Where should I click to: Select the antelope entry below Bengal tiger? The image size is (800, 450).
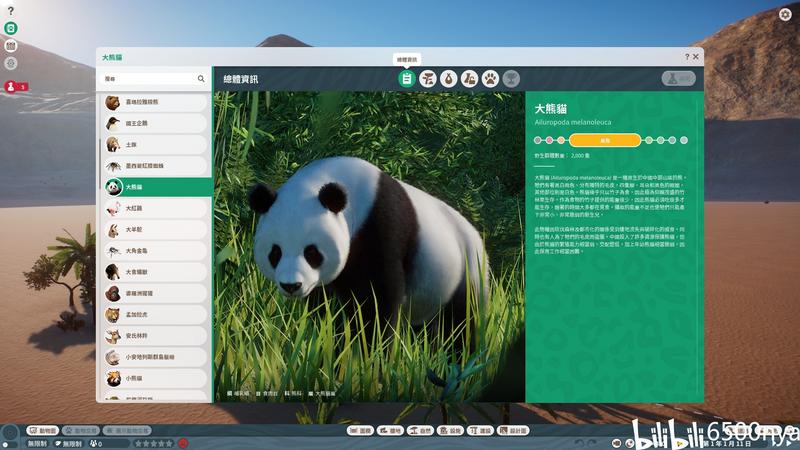pos(156,336)
